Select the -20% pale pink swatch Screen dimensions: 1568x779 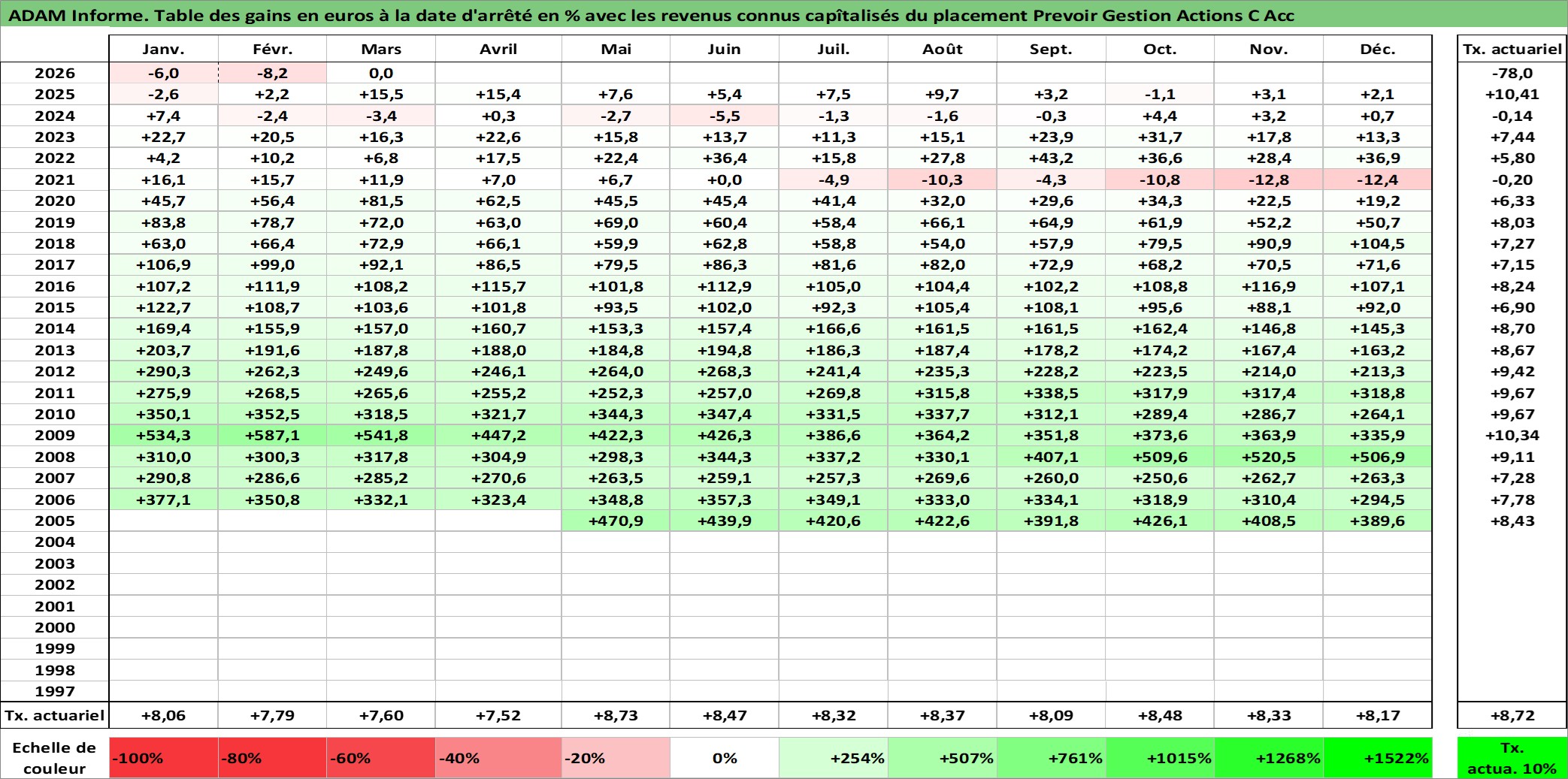pos(616,758)
